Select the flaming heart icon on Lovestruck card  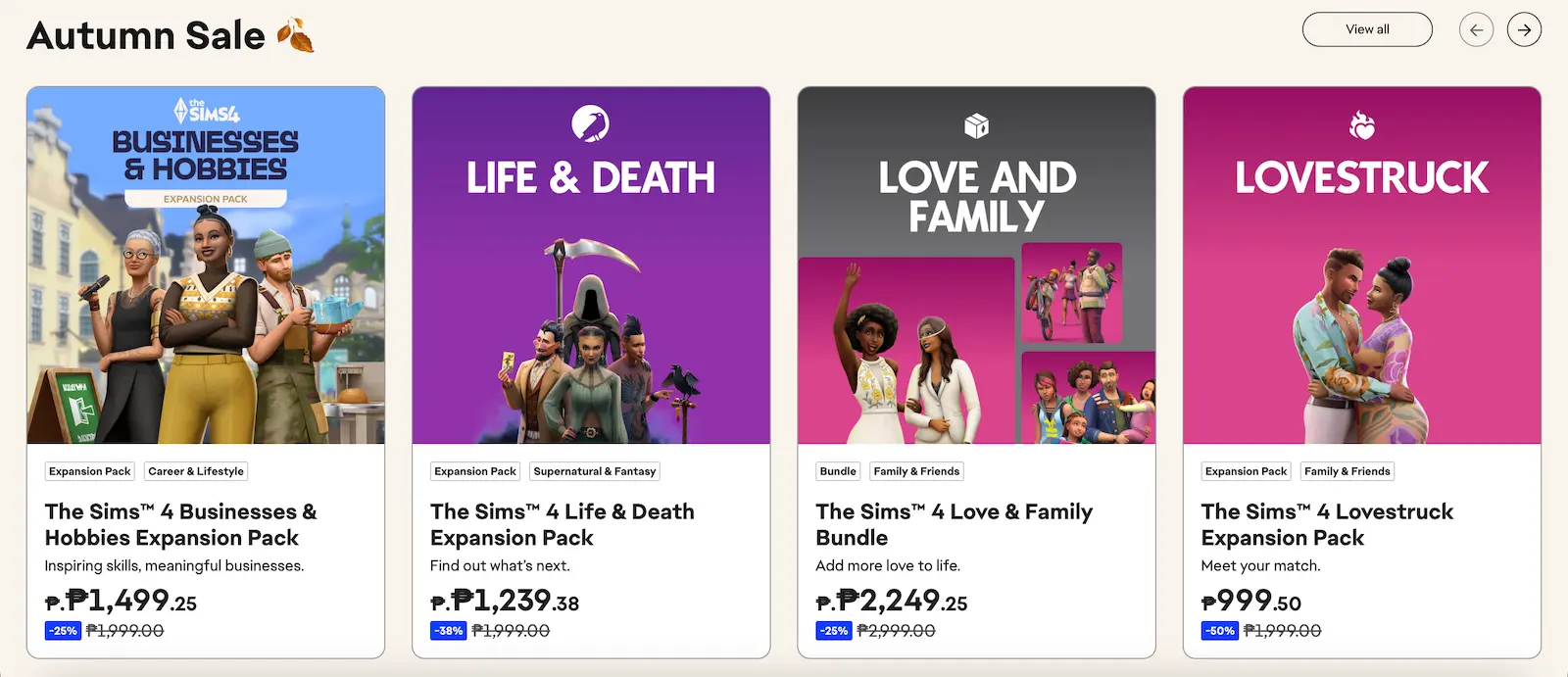pyautogui.click(x=1362, y=125)
